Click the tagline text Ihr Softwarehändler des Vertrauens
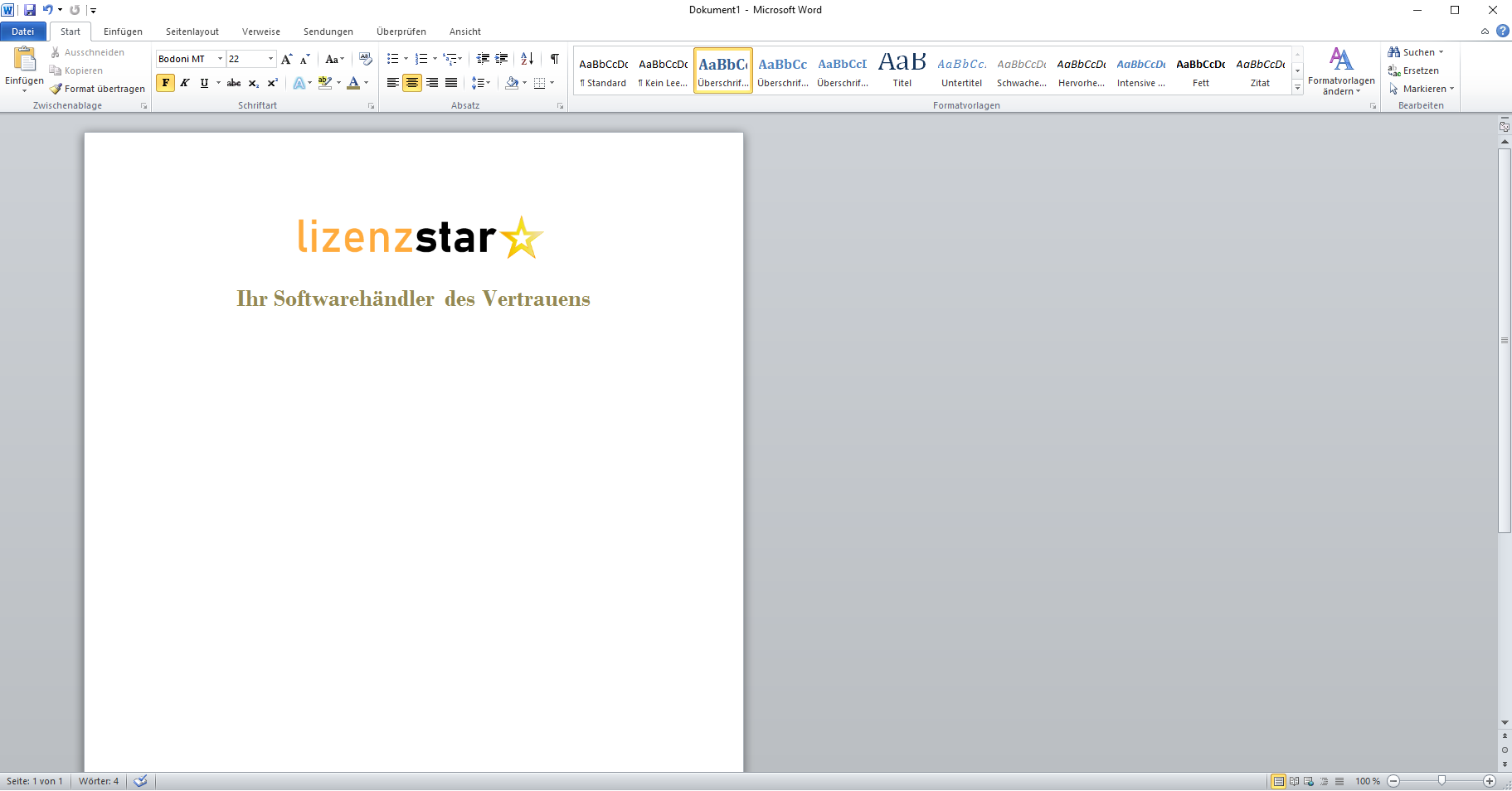 (413, 298)
